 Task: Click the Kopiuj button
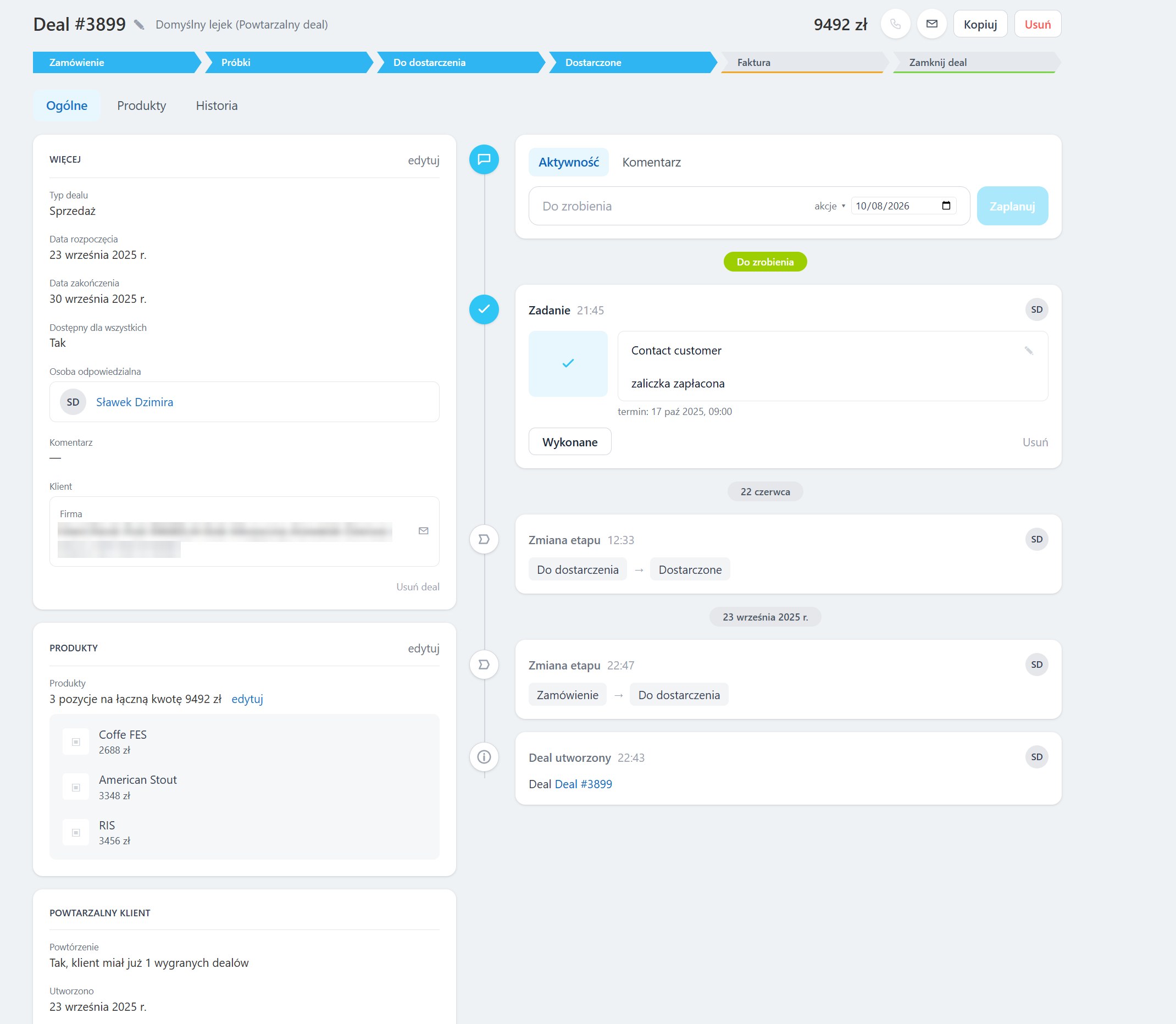[x=980, y=25]
